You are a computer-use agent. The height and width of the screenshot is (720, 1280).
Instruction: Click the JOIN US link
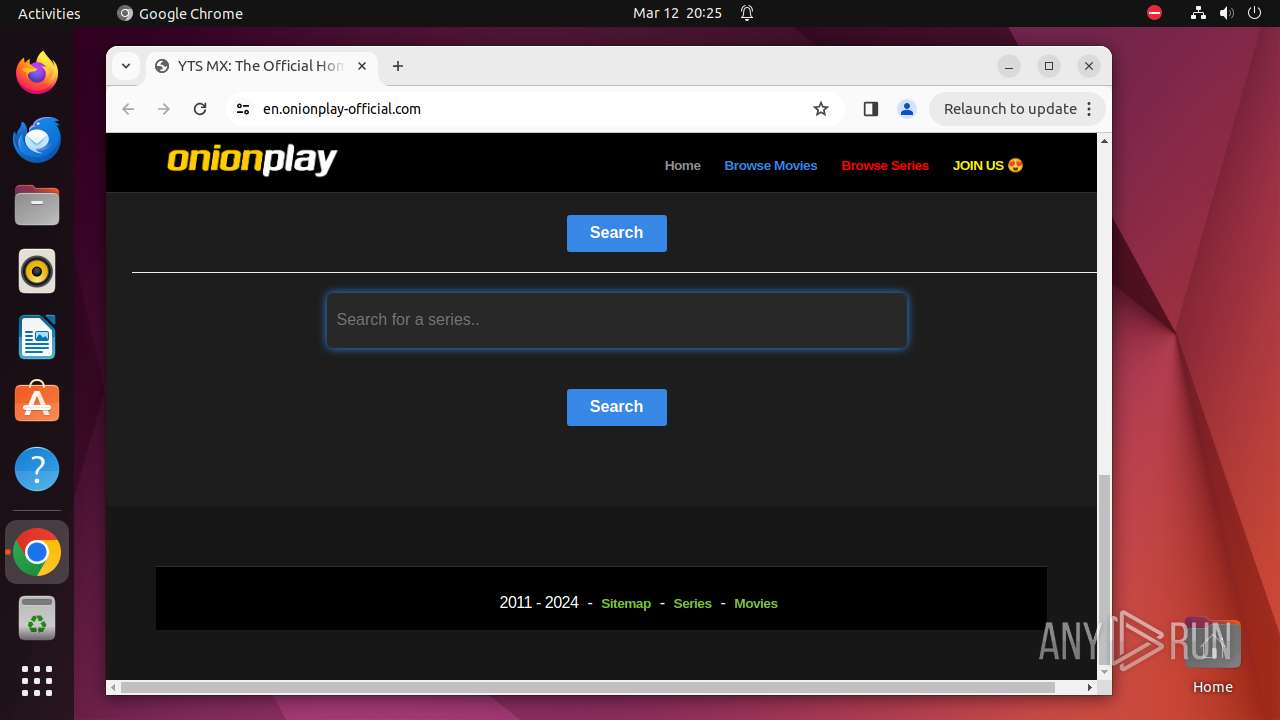tap(988, 165)
